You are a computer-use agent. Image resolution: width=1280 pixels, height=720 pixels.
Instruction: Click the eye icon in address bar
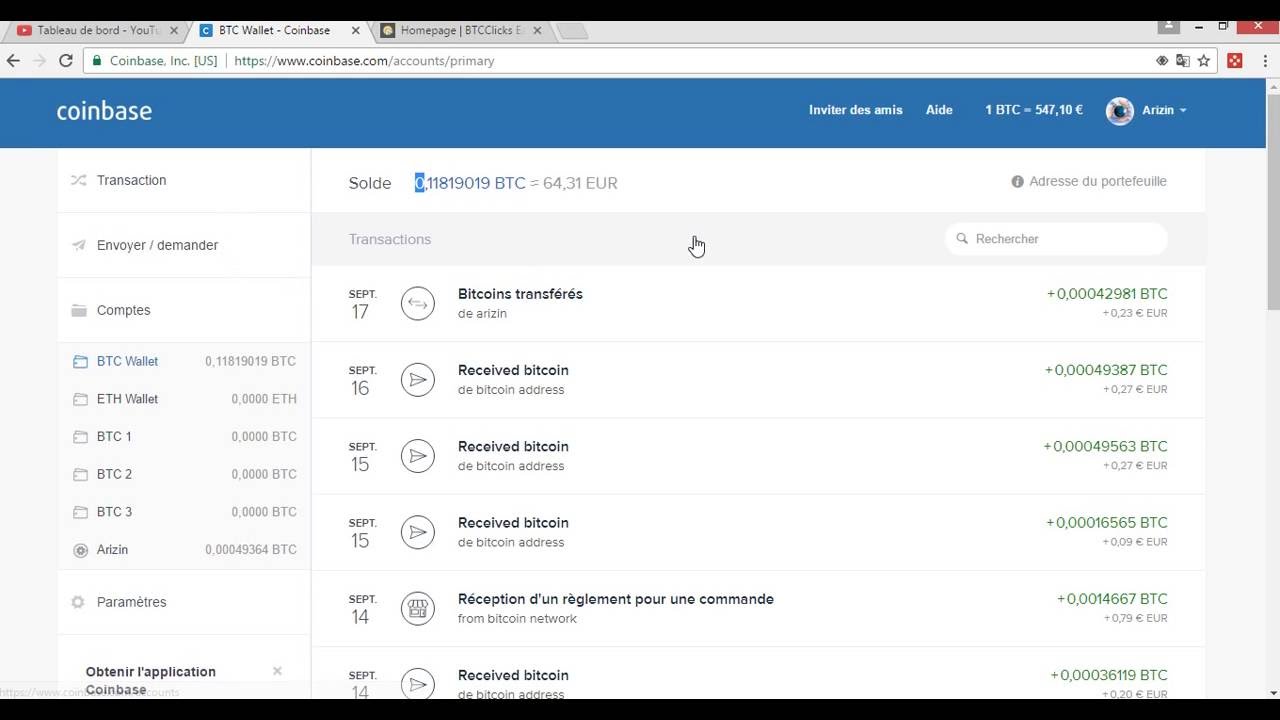pos(1162,61)
